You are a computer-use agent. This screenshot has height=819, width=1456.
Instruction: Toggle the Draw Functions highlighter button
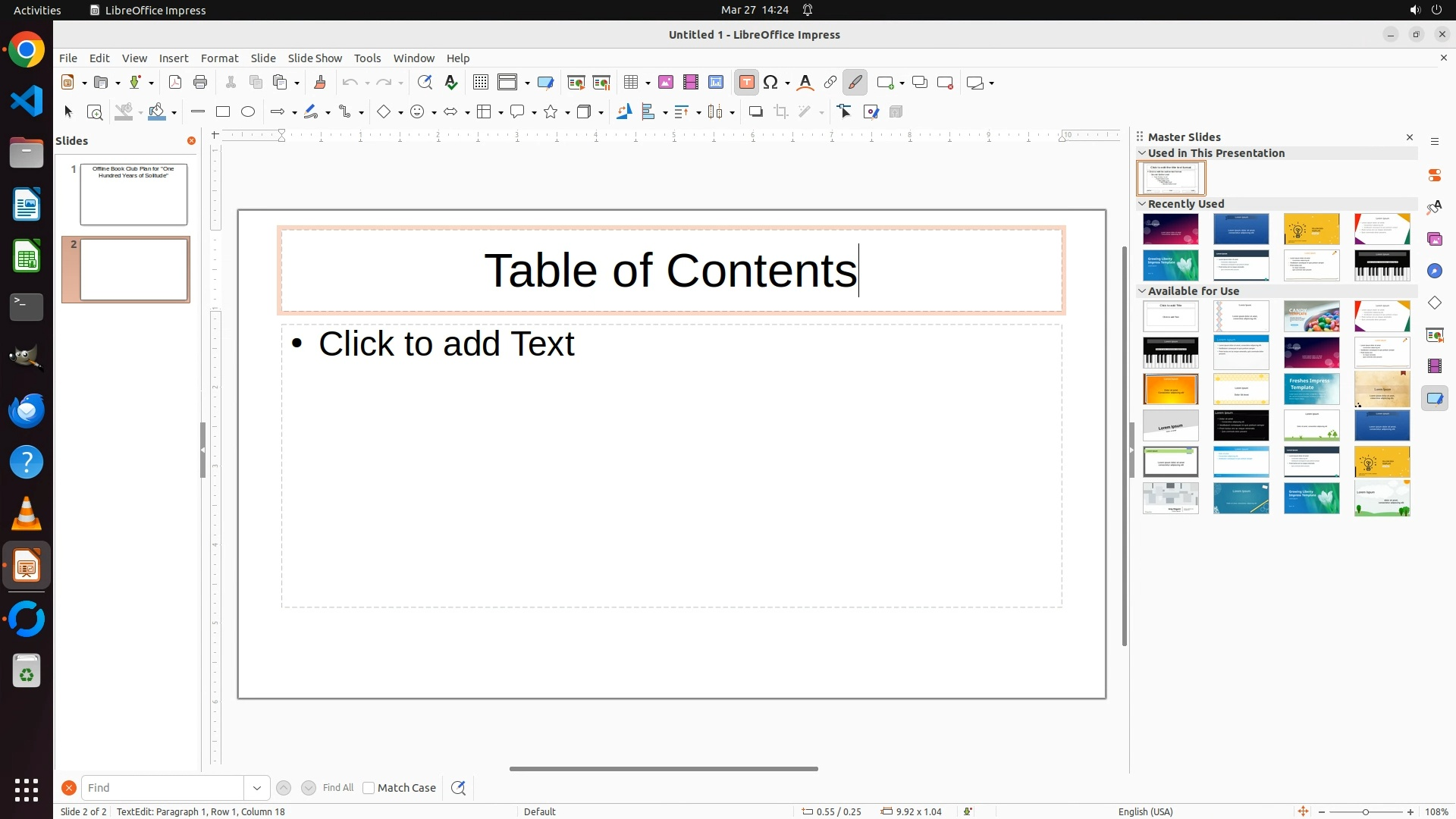click(855, 83)
